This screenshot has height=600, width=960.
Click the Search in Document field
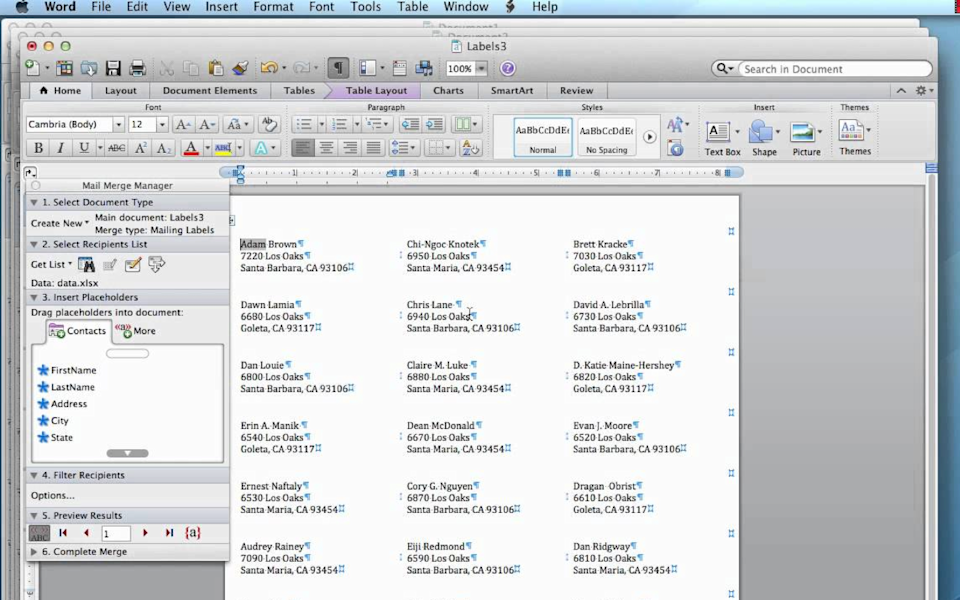point(832,69)
